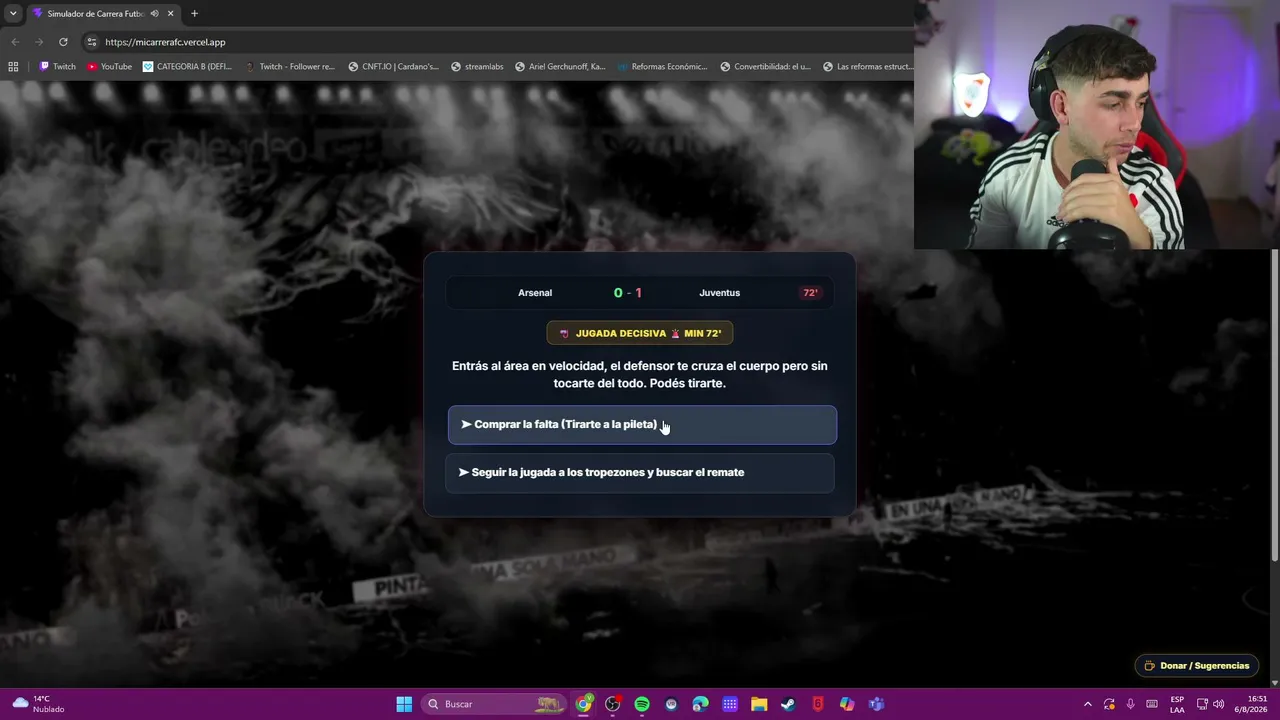The image size is (1280, 720).
Task: Open the apps grid in bookmarks bar
Action: tap(13, 67)
